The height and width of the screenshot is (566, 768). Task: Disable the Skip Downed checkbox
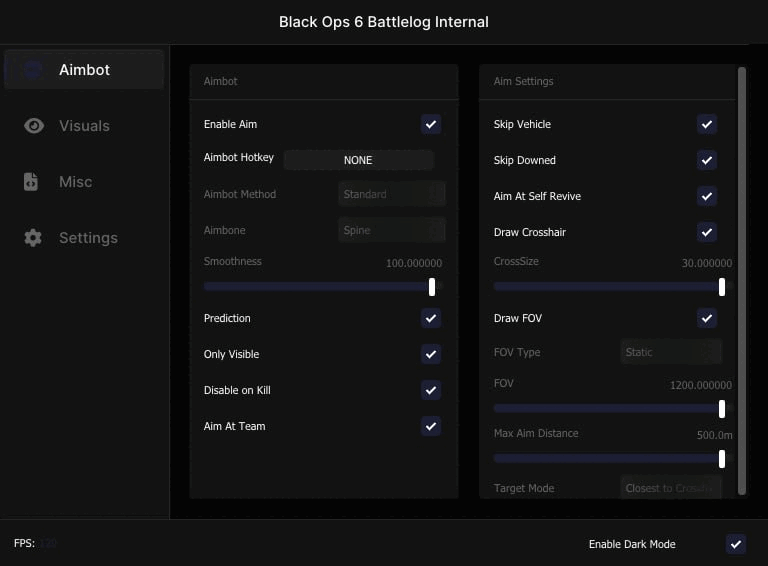[707, 160]
